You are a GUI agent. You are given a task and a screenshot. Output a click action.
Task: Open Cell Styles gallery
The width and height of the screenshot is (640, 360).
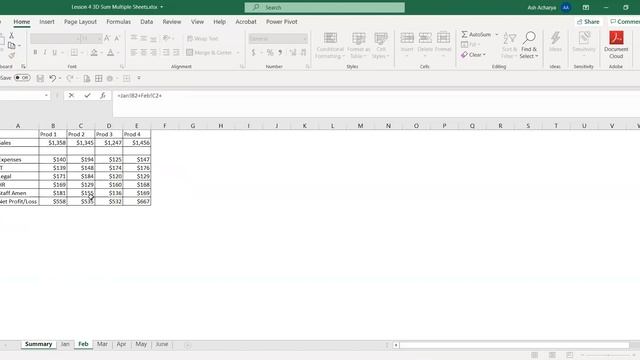380,45
